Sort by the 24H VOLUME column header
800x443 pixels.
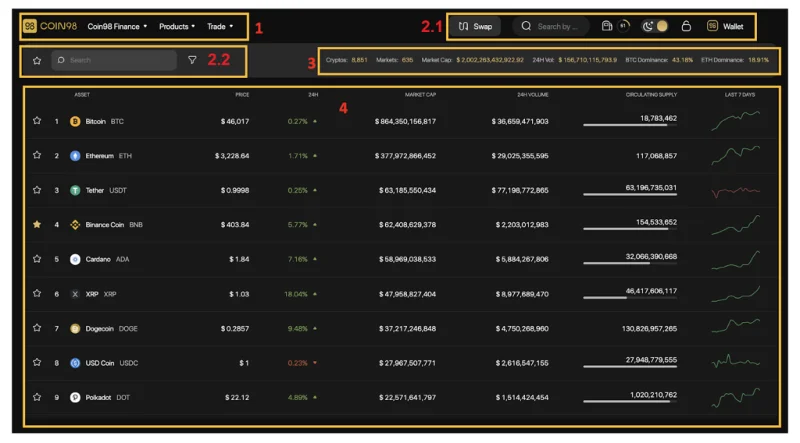tap(533, 94)
